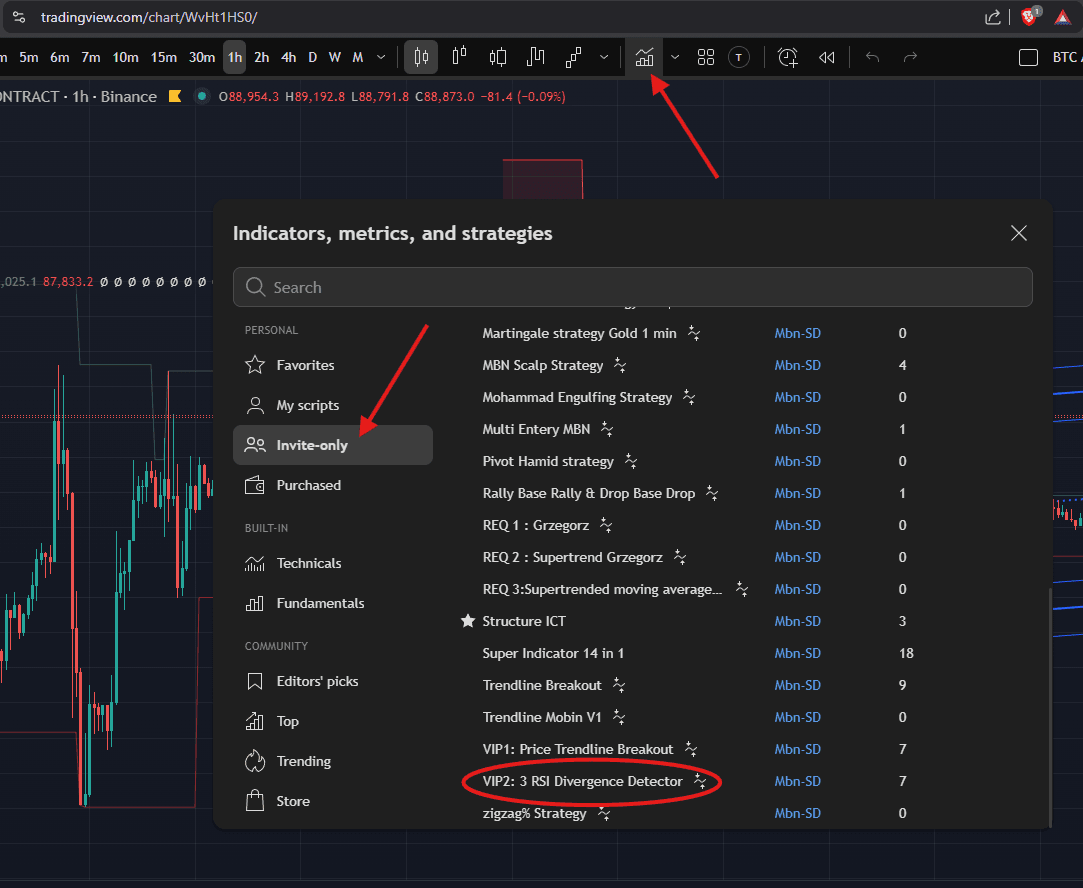Open the Indicator templates grid icon

point(705,57)
